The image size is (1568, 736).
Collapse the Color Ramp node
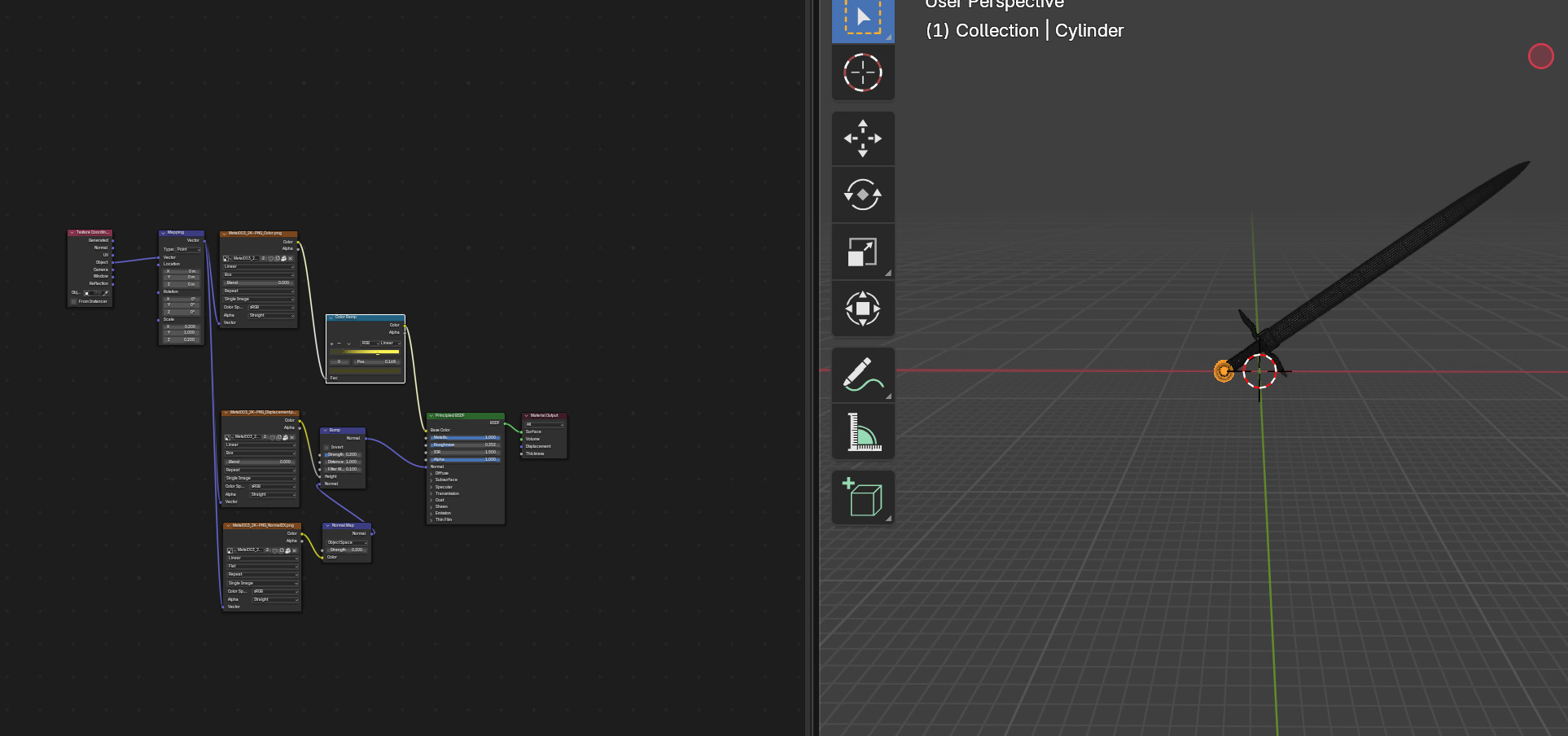tap(331, 318)
